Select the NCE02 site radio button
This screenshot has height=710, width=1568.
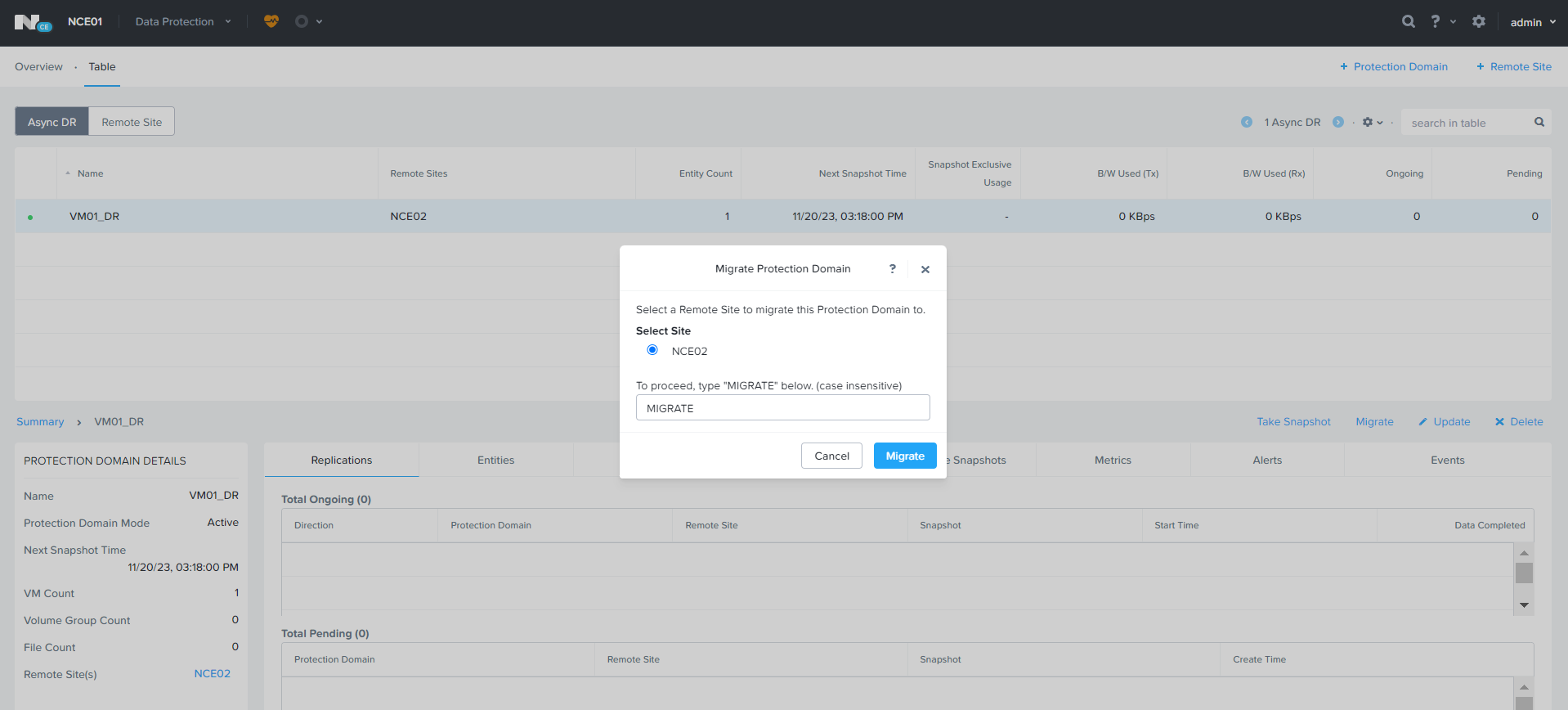click(652, 350)
